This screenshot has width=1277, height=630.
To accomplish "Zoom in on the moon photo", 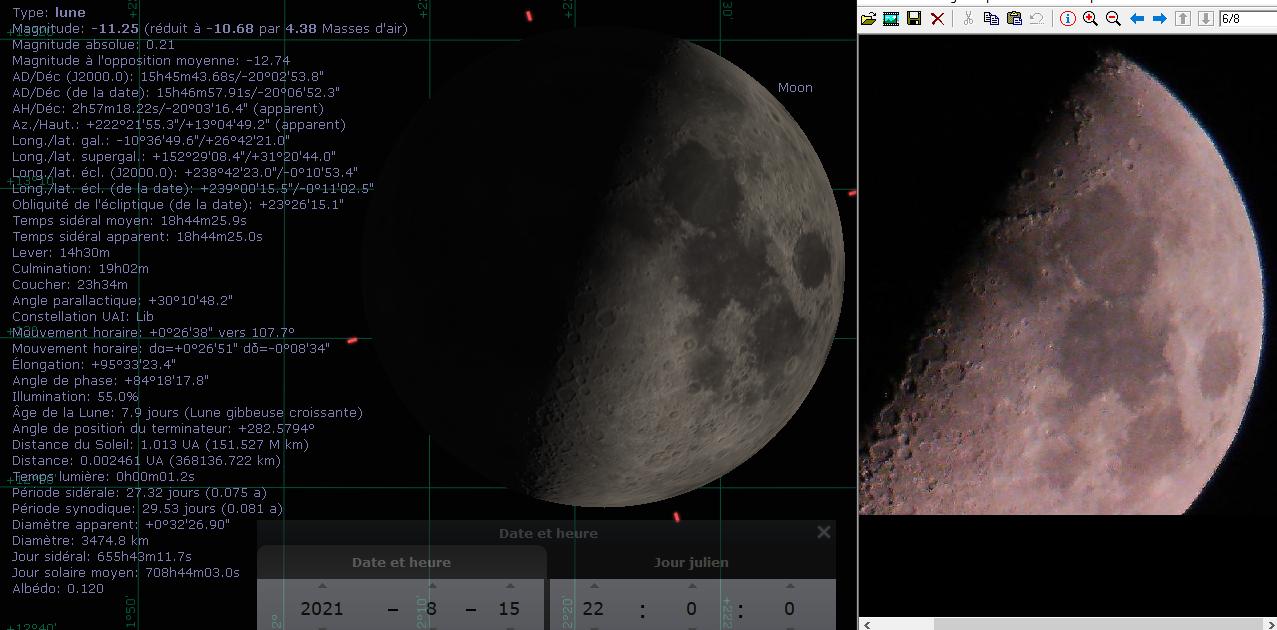I will 1090,19.
